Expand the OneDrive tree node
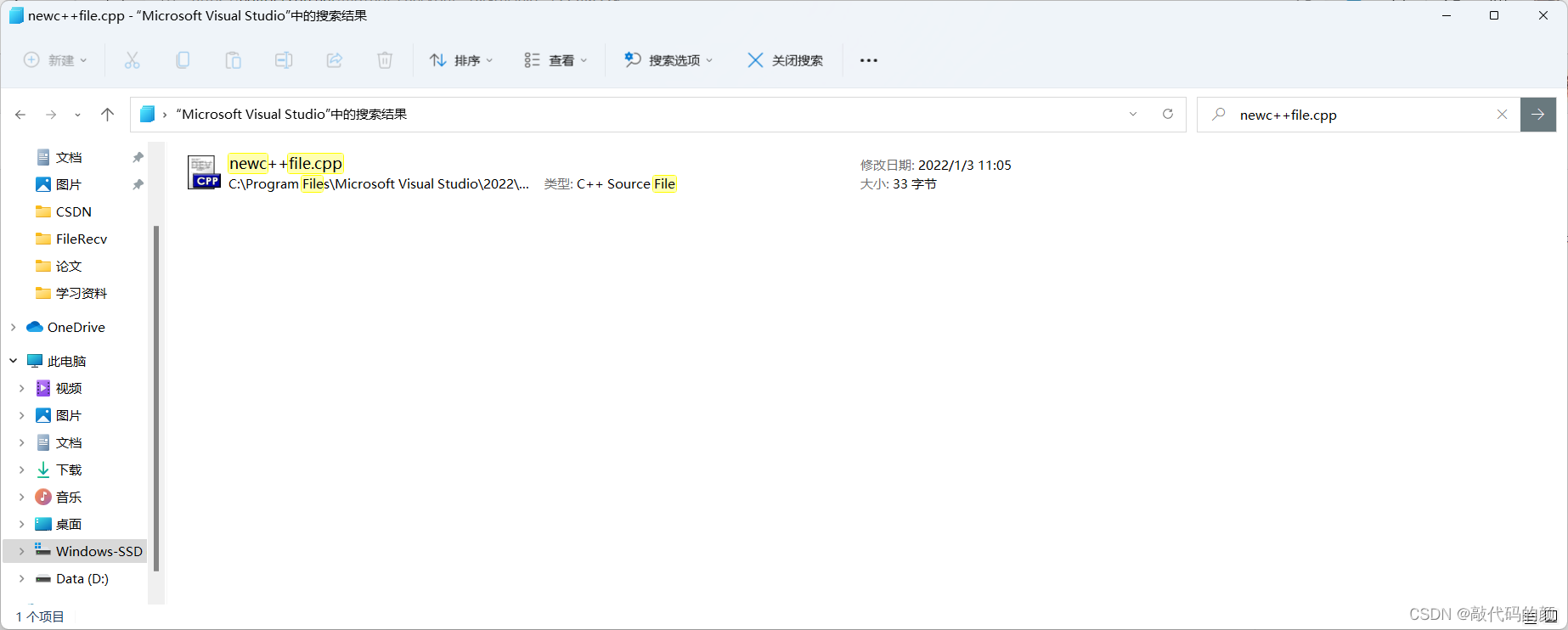 tap(14, 328)
